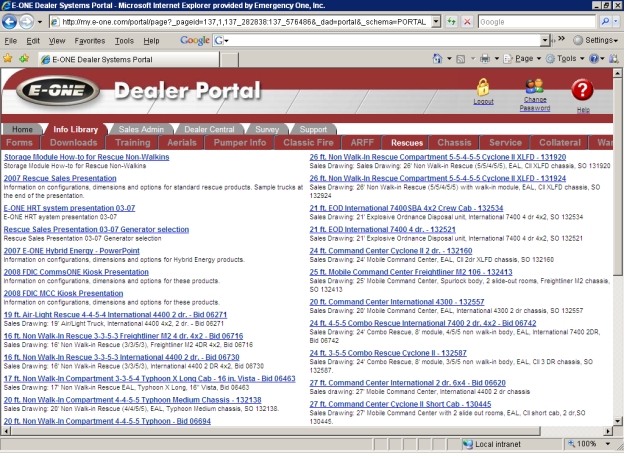Open the Tools dropdown in command bar
This screenshot has height=453, width=624.
click(565, 59)
